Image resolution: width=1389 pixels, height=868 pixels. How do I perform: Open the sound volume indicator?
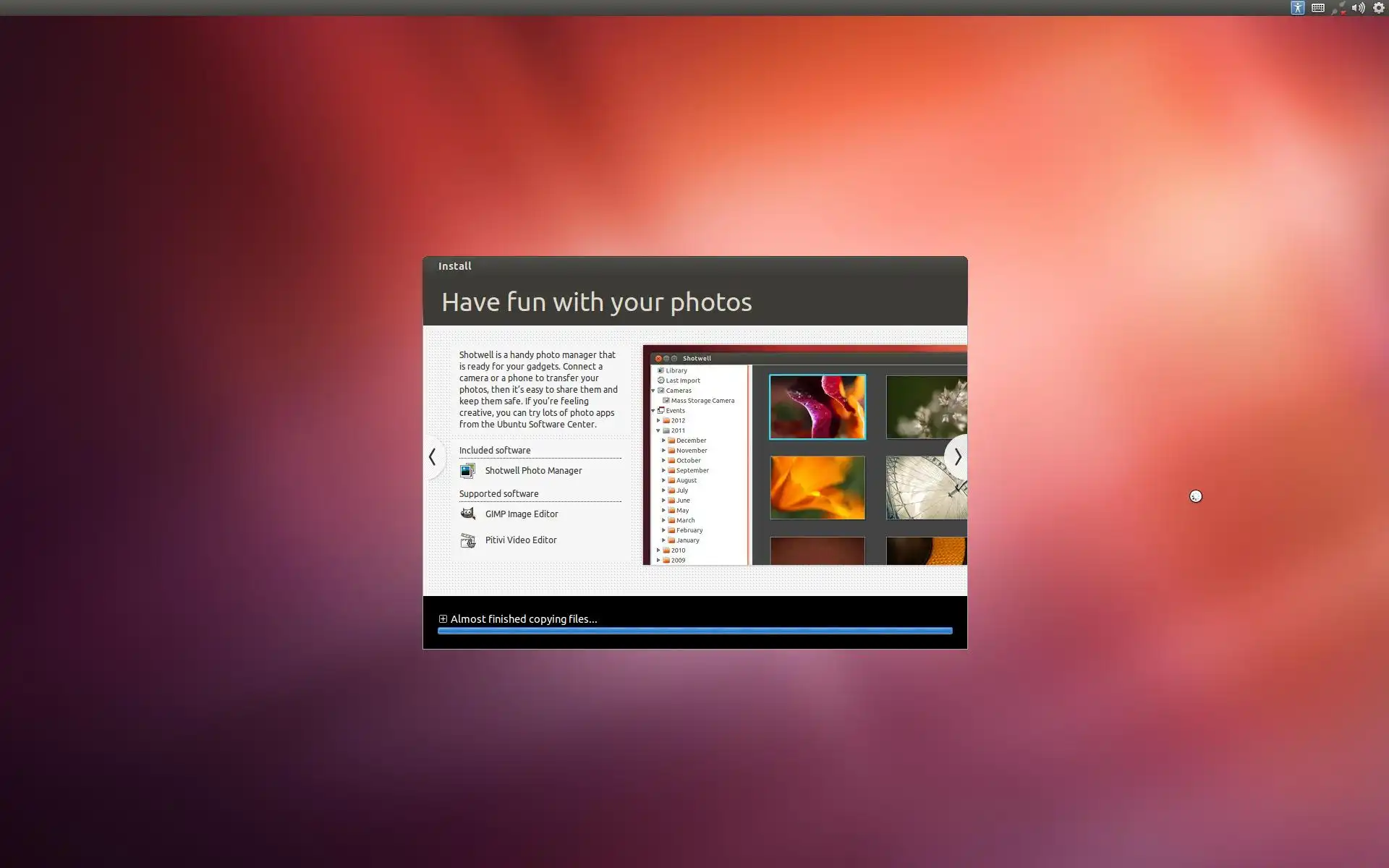[x=1358, y=8]
